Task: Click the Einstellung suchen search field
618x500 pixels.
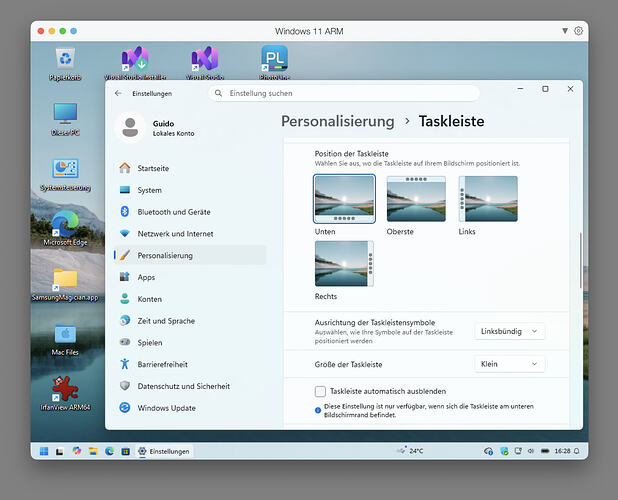Action: [344, 93]
